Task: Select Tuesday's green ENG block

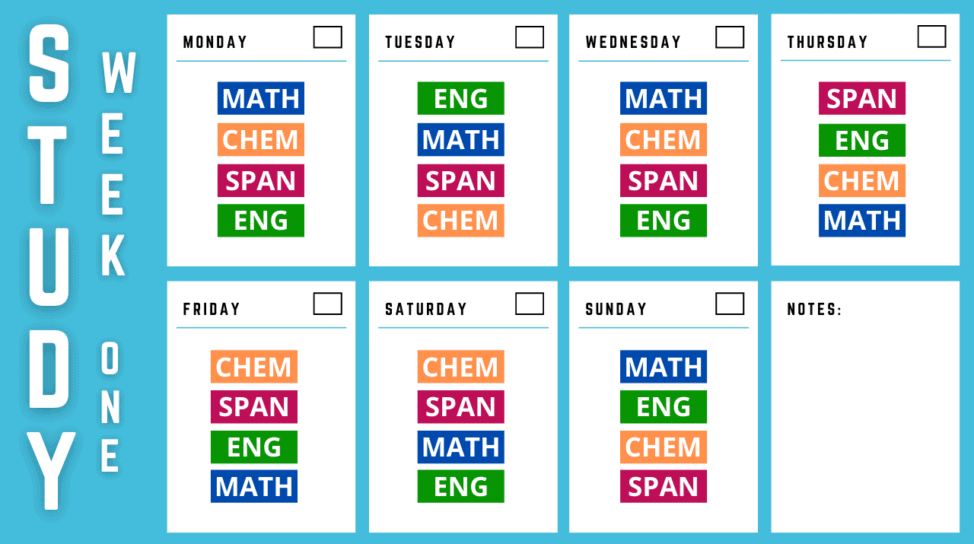Action: click(461, 99)
